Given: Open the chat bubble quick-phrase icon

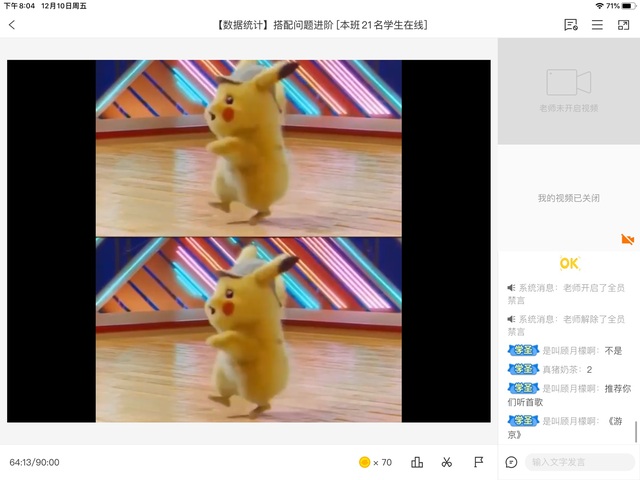Looking at the screenshot, I should coord(511,462).
